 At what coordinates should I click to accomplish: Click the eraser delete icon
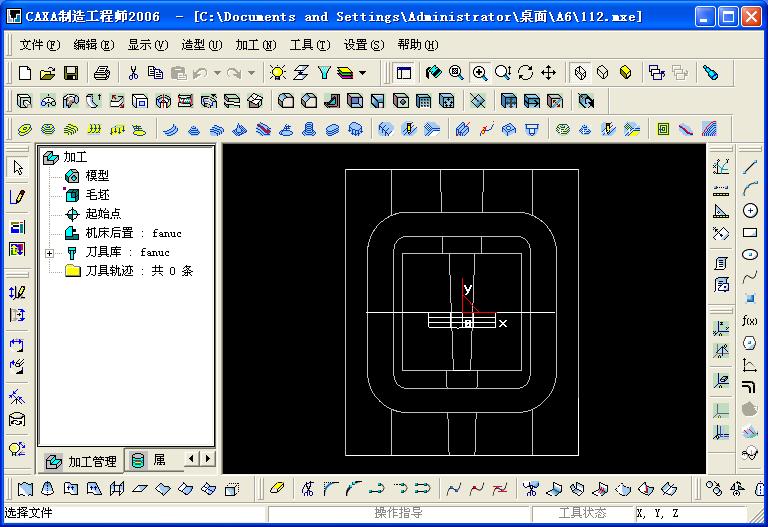point(277,488)
